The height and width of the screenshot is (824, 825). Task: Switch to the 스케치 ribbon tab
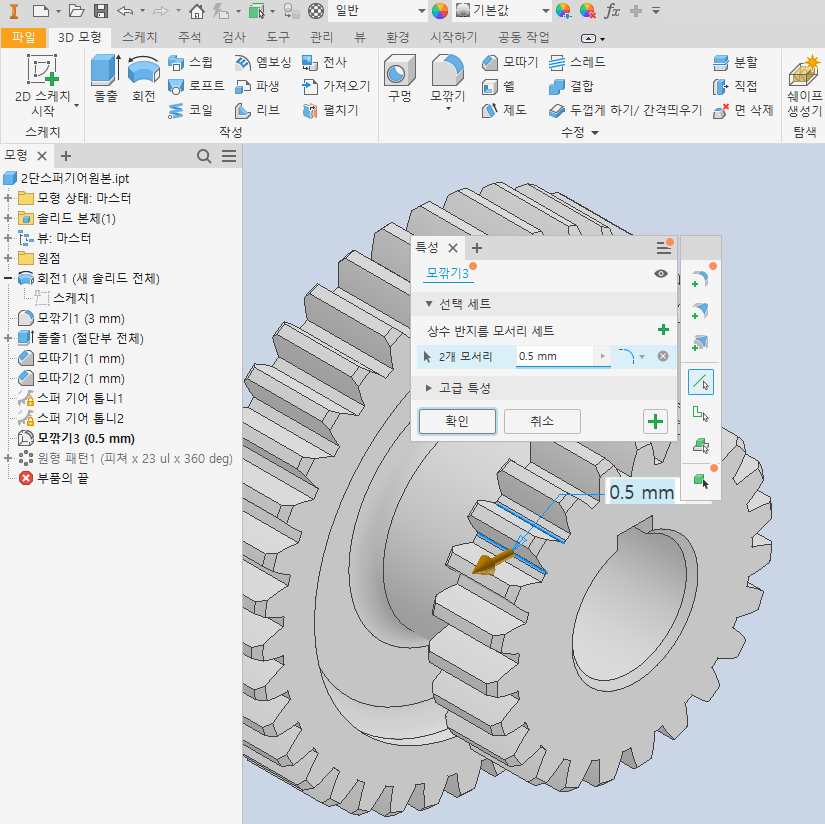pyautogui.click(x=139, y=37)
